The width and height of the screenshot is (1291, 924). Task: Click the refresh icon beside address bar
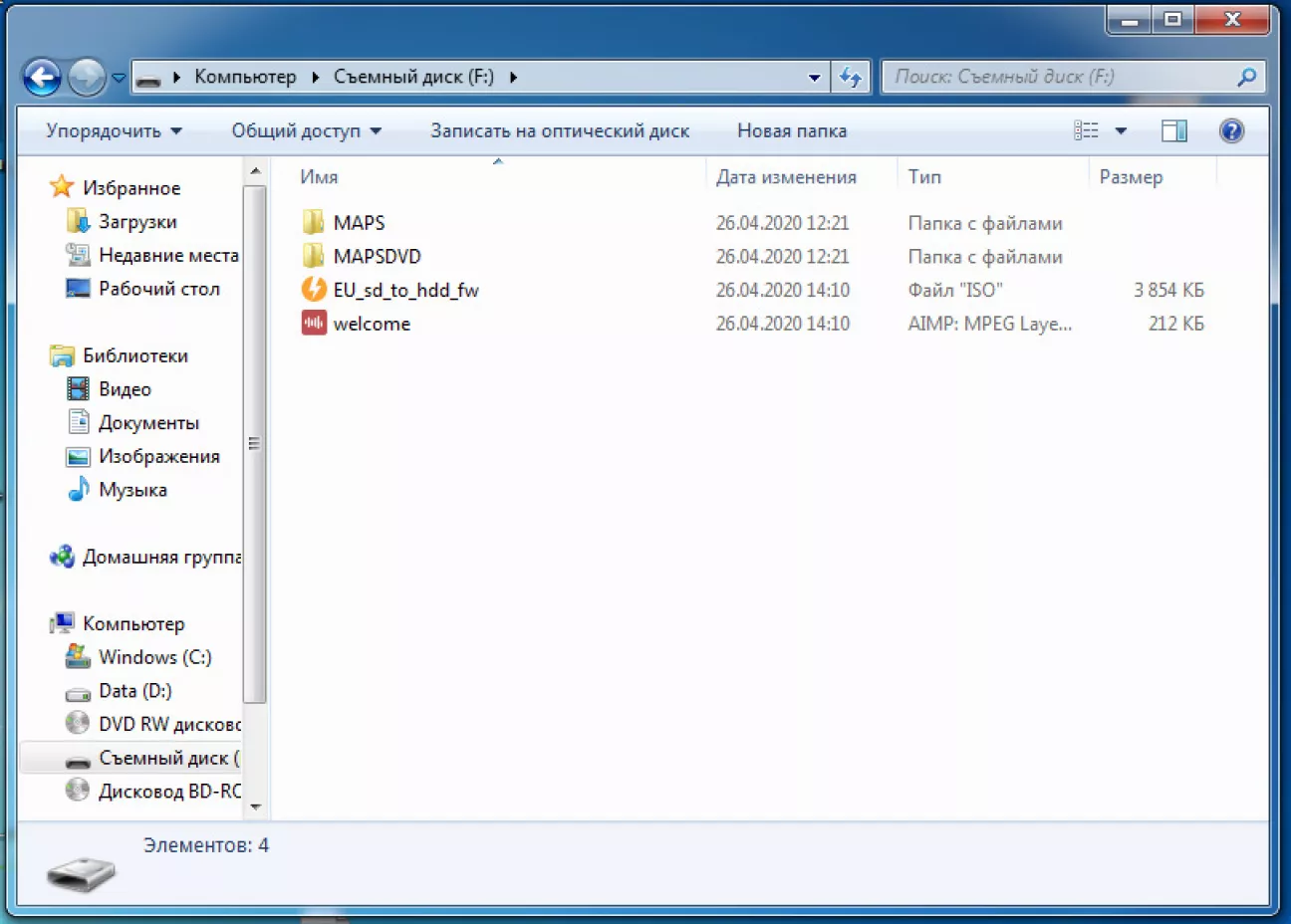[851, 77]
